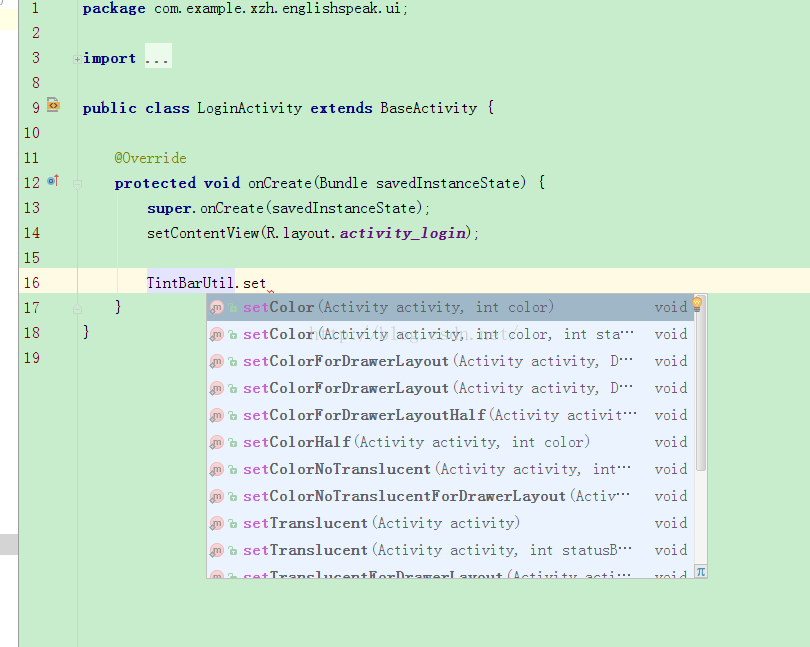Expand the folded import statements

coord(77,59)
